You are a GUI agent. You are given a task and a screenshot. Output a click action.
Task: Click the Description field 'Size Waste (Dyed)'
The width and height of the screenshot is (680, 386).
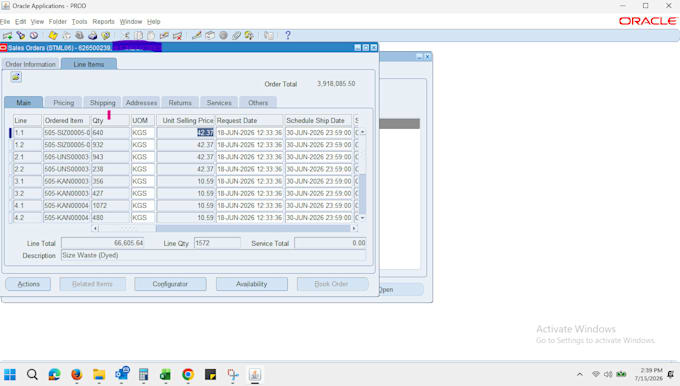213,255
